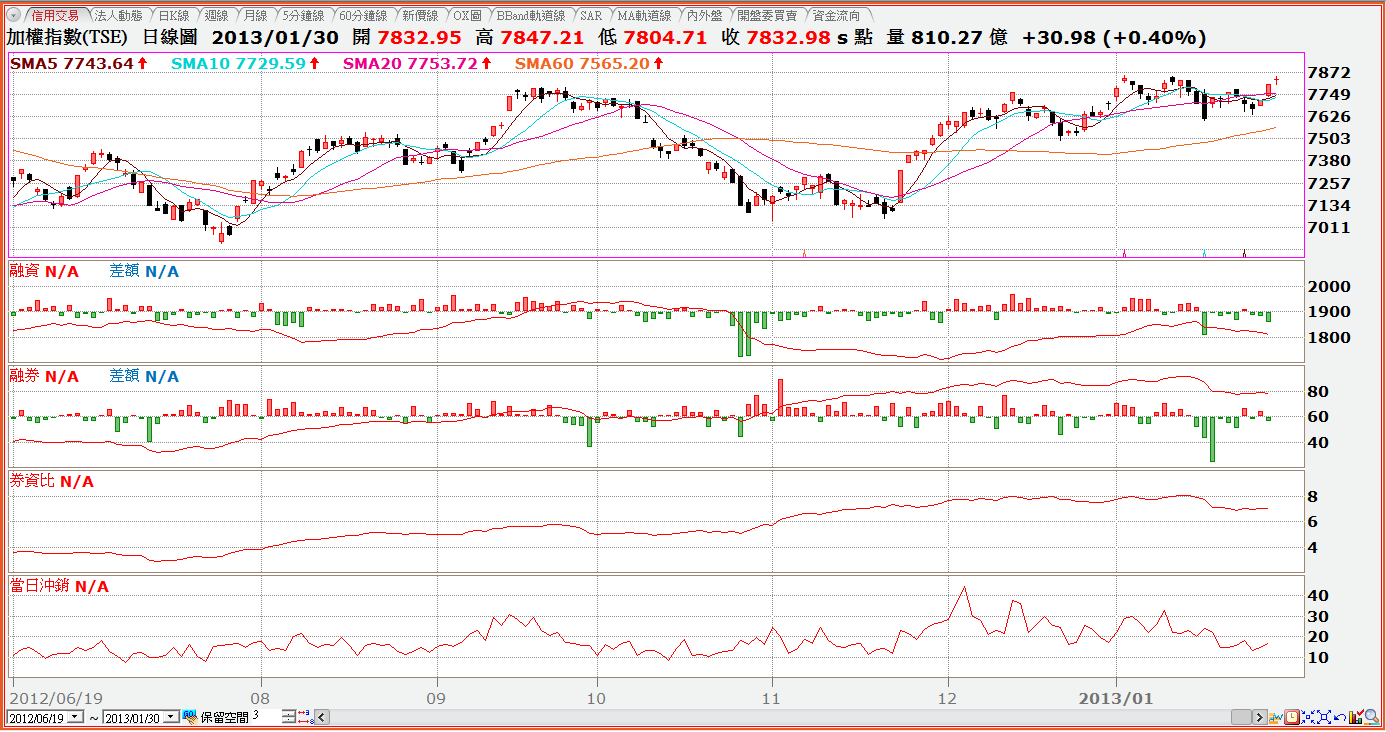Switch to the 內外盤 tab
This screenshot has height=732, width=1386.
tap(705, 16)
